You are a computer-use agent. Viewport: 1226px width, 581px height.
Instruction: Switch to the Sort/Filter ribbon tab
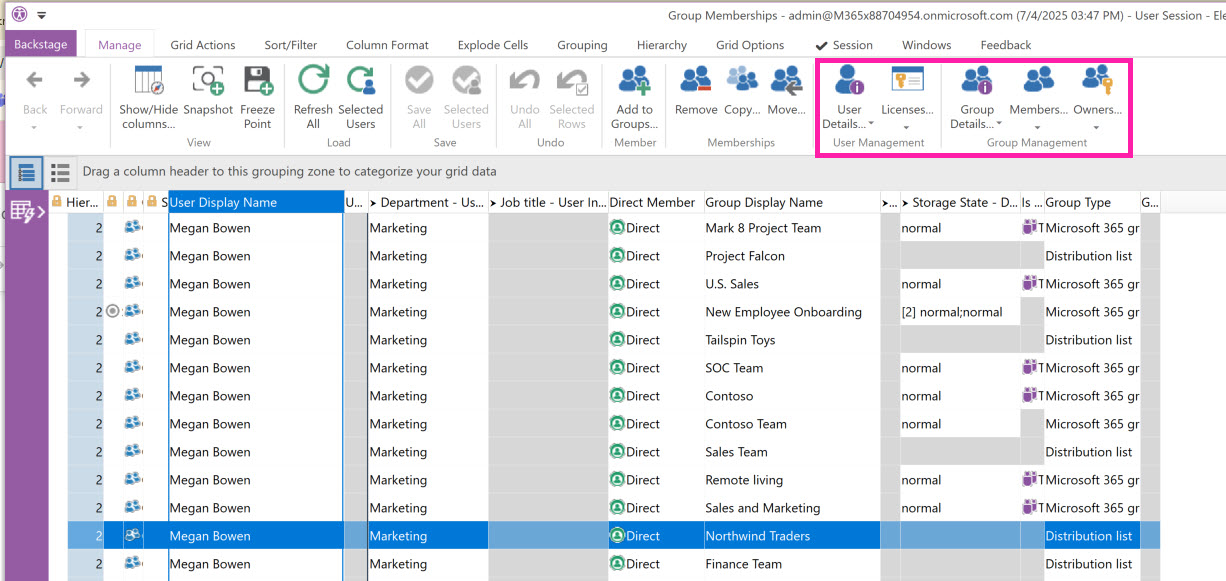(290, 45)
